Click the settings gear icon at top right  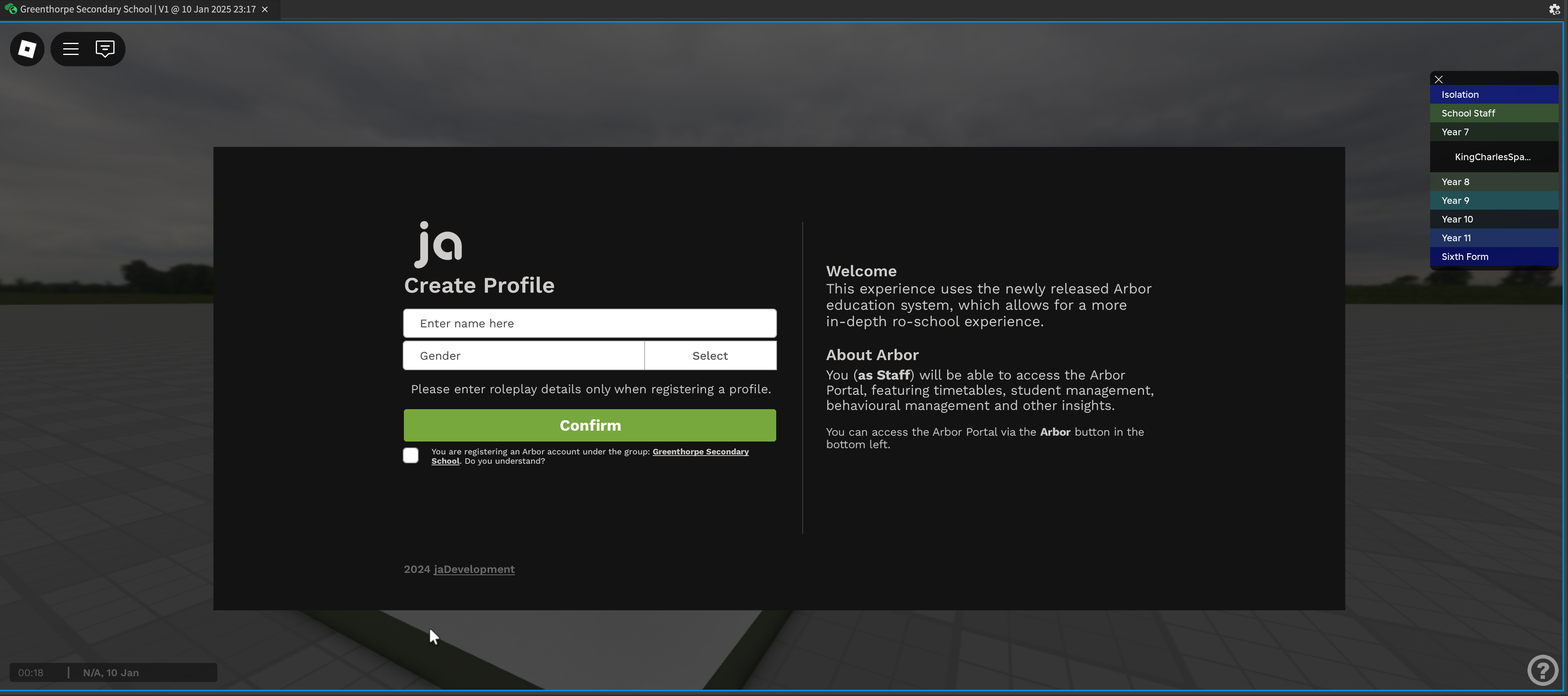click(1554, 9)
